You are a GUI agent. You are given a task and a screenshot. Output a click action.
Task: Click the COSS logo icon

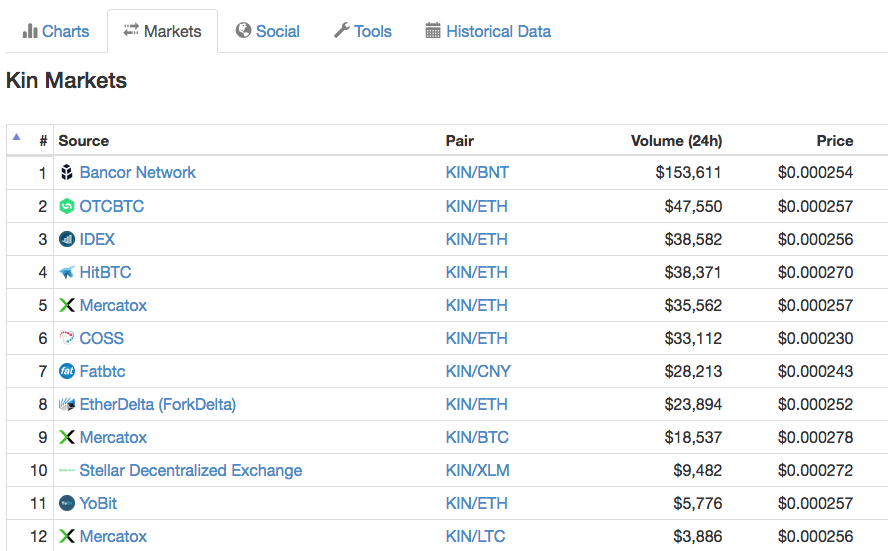(x=67, y=338)
